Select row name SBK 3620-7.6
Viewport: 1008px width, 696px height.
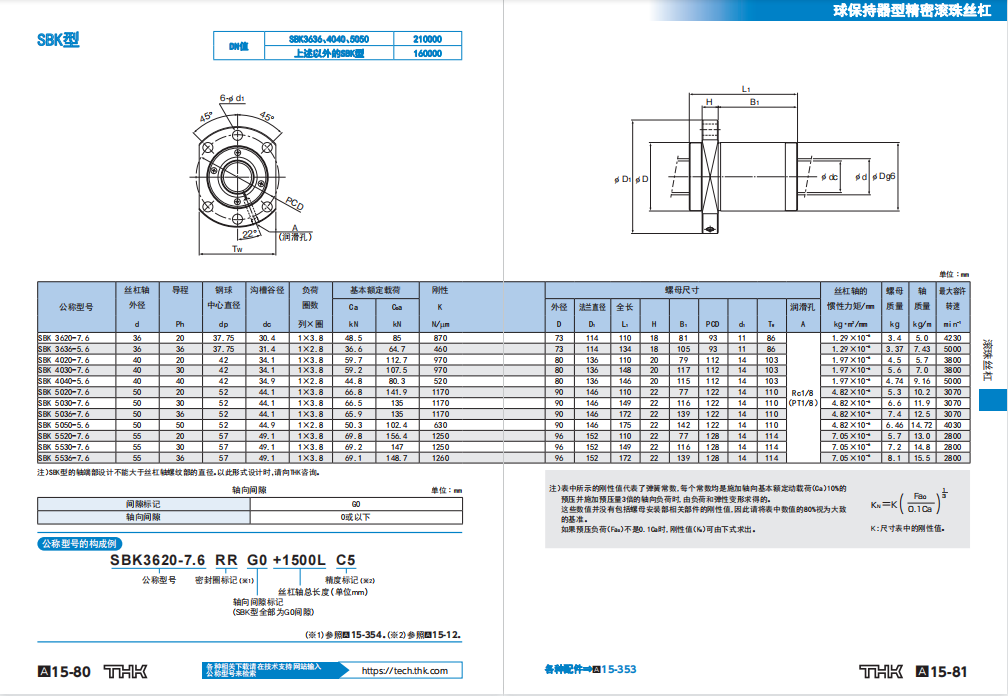tap(64, 338)
